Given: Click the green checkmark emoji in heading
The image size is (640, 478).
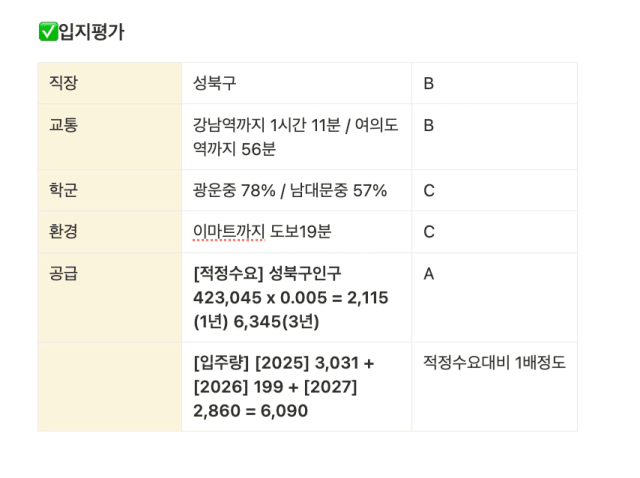Looking at the screenshot, I should 48,32.
